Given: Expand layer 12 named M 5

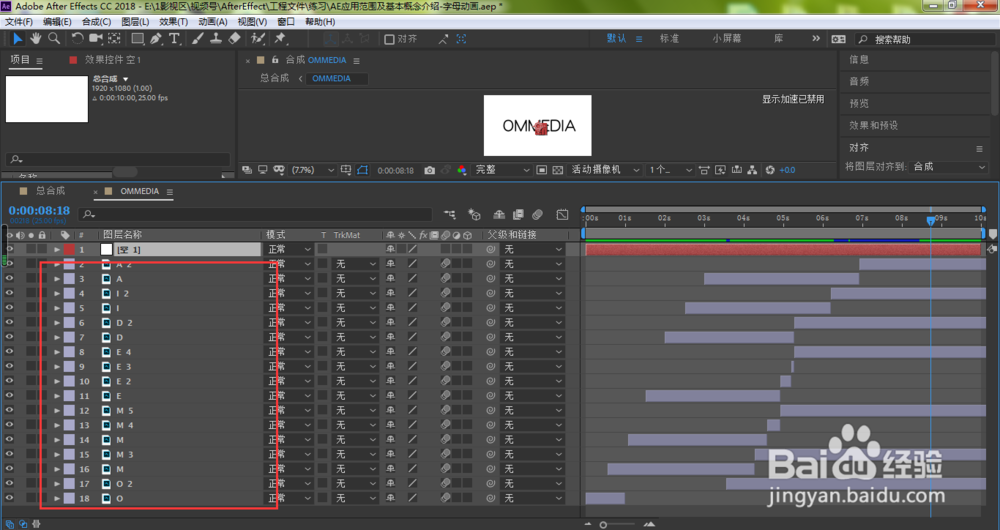Looking at the screenshot, I should [x=57, y=410].
